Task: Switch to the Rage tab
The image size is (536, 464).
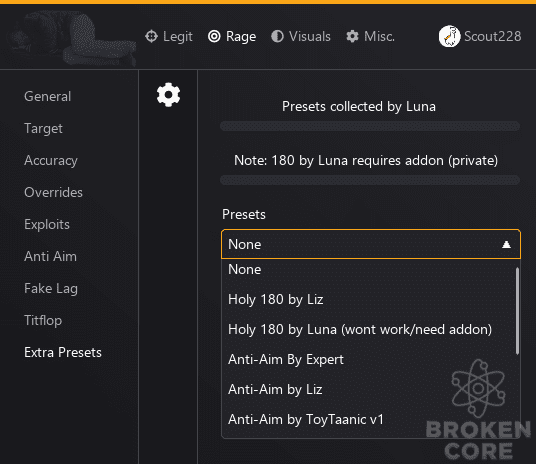Action: (x=232, y=36)
